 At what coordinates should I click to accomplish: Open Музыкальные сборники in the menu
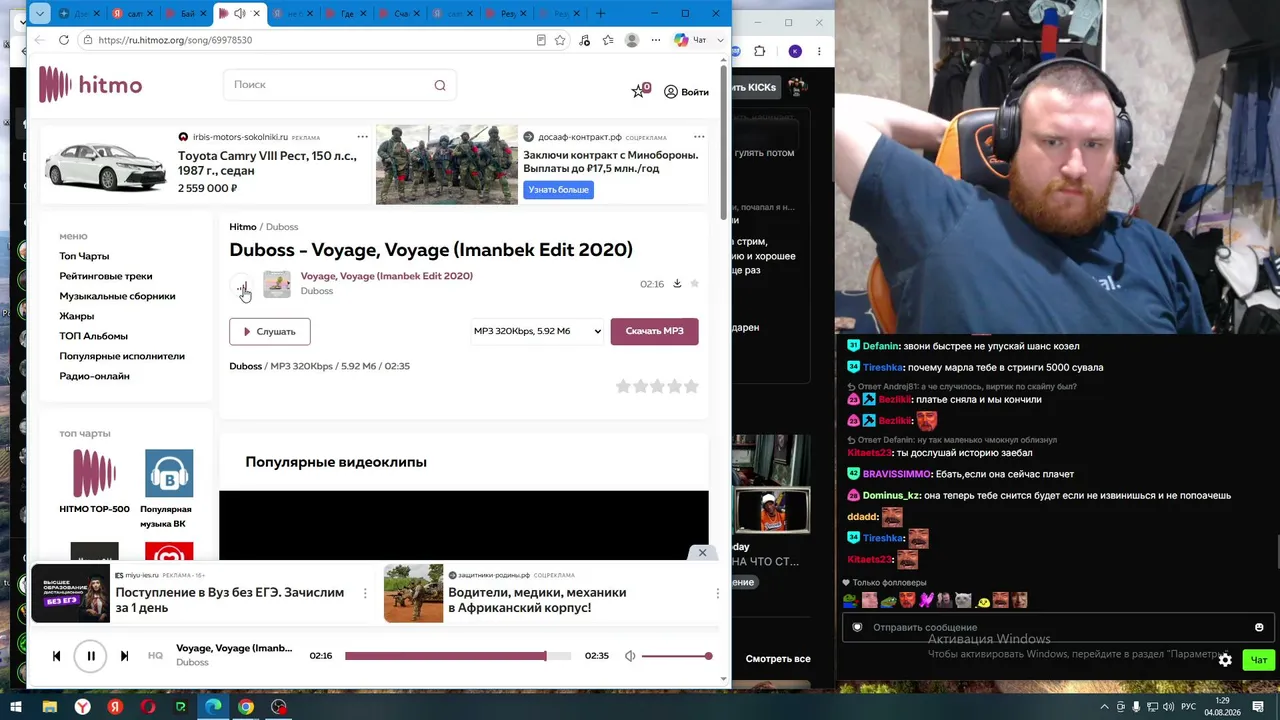(117, 296)
